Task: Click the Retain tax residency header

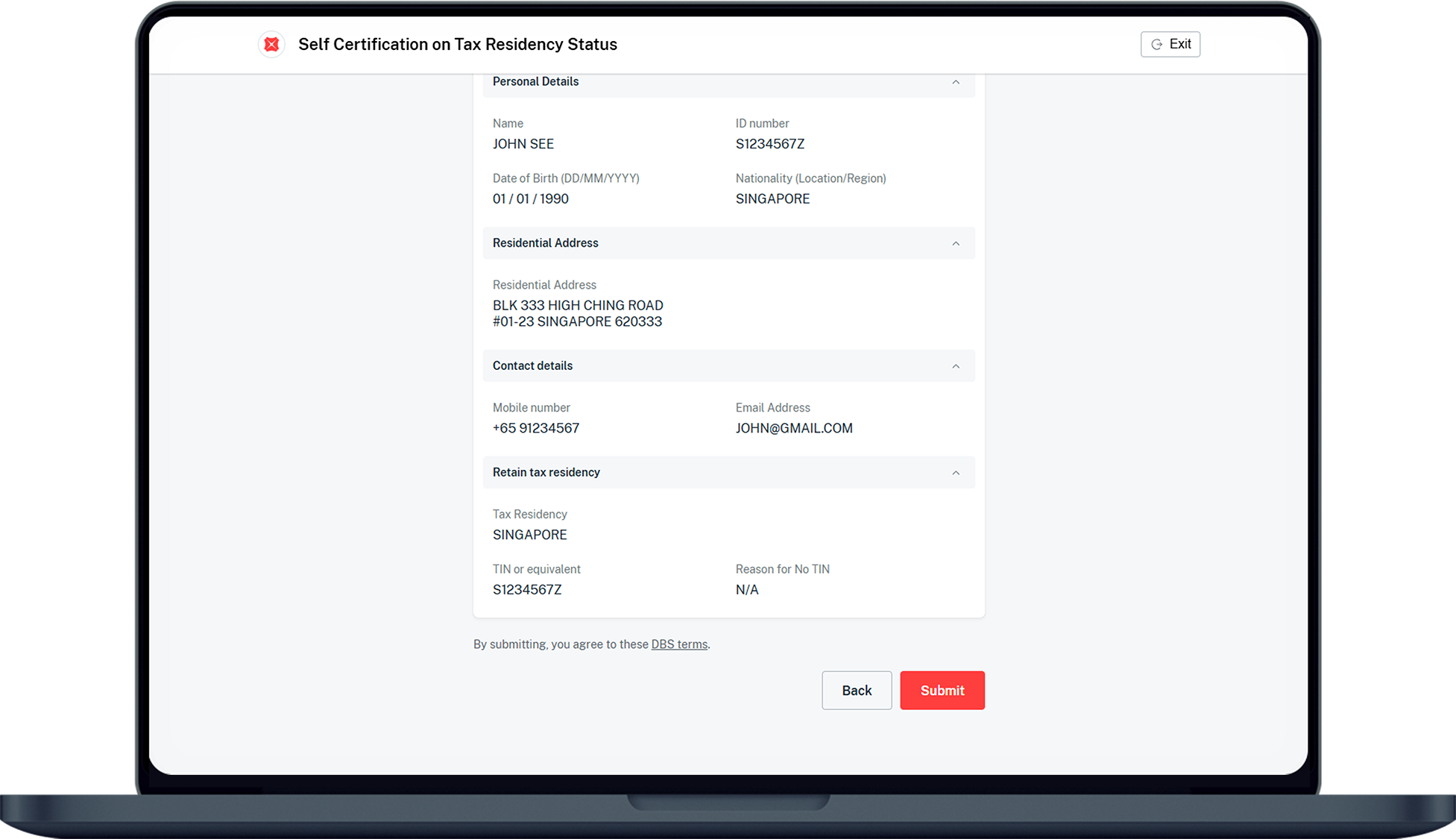Action: [546, 473]
